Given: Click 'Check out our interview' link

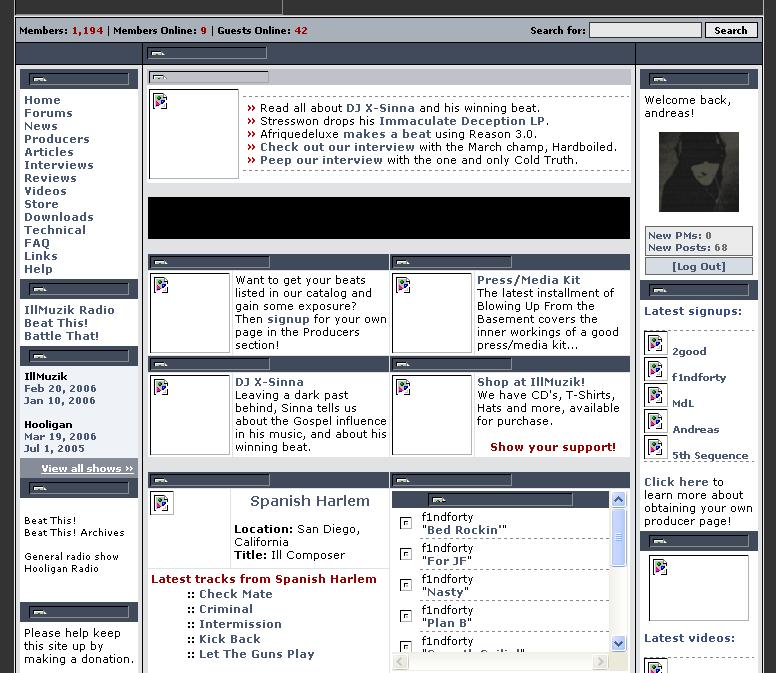Looking at the screenshot, I should pos(337,147).
